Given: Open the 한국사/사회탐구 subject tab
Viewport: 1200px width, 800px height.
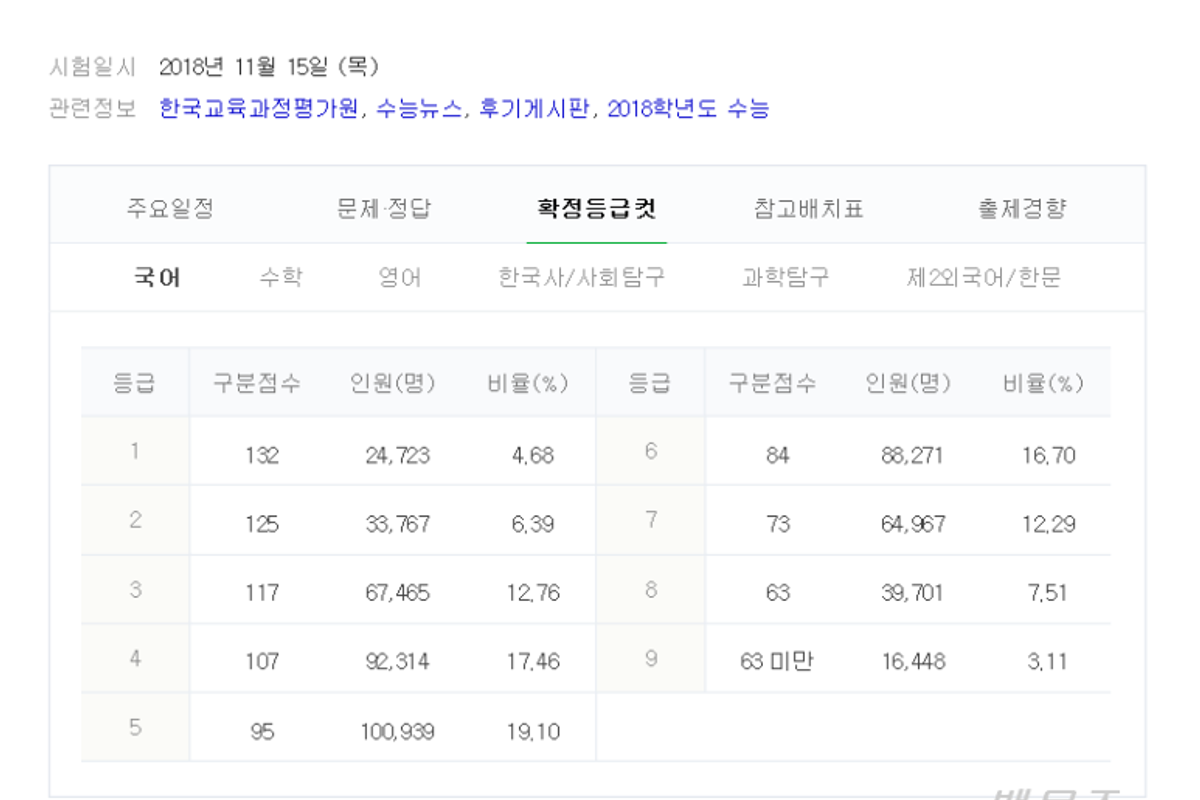Looking at the screenshot, I should 582,277.
